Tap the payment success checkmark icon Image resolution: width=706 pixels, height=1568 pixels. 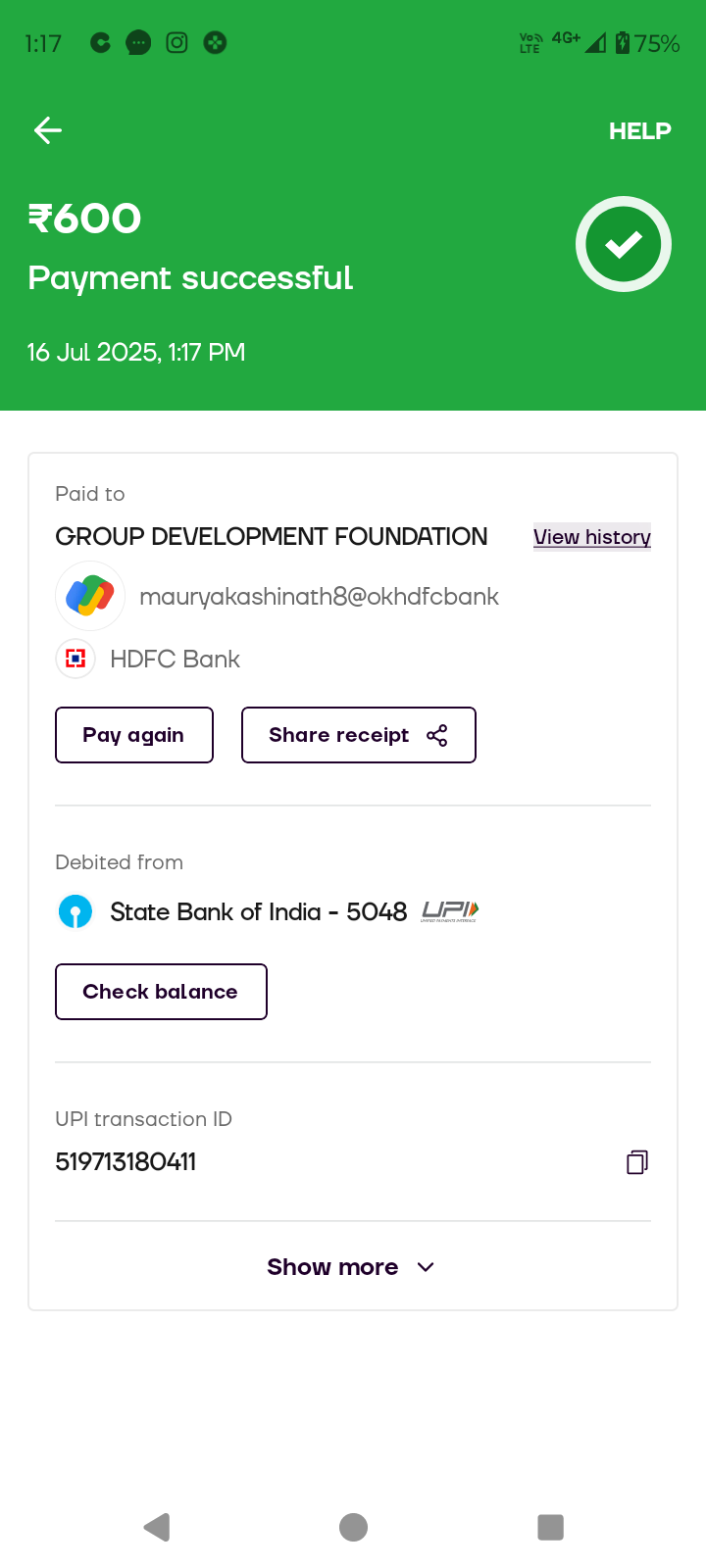point(624,244)
